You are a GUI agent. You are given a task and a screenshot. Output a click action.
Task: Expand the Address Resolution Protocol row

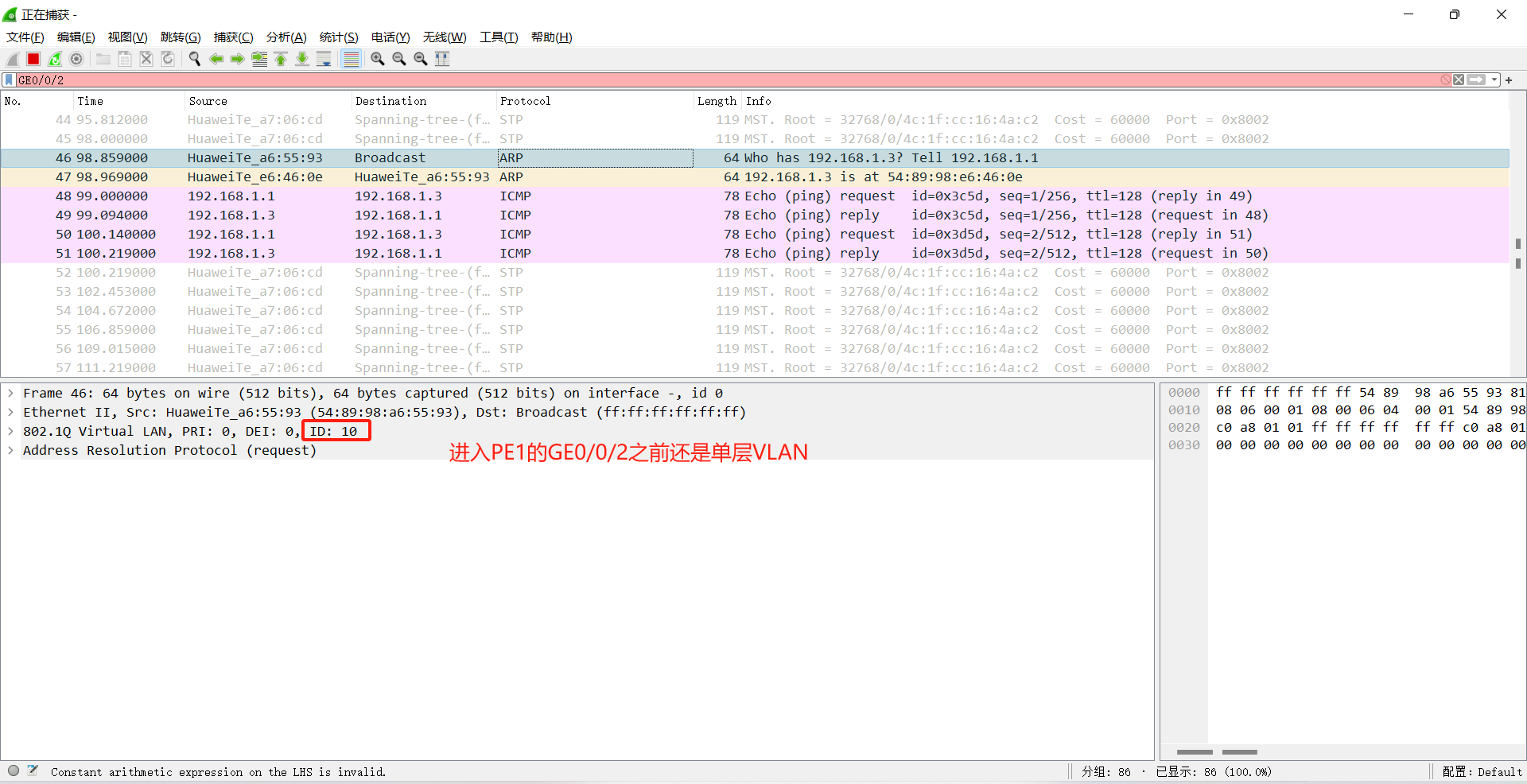pyautogui.click(x=11, y=450)
